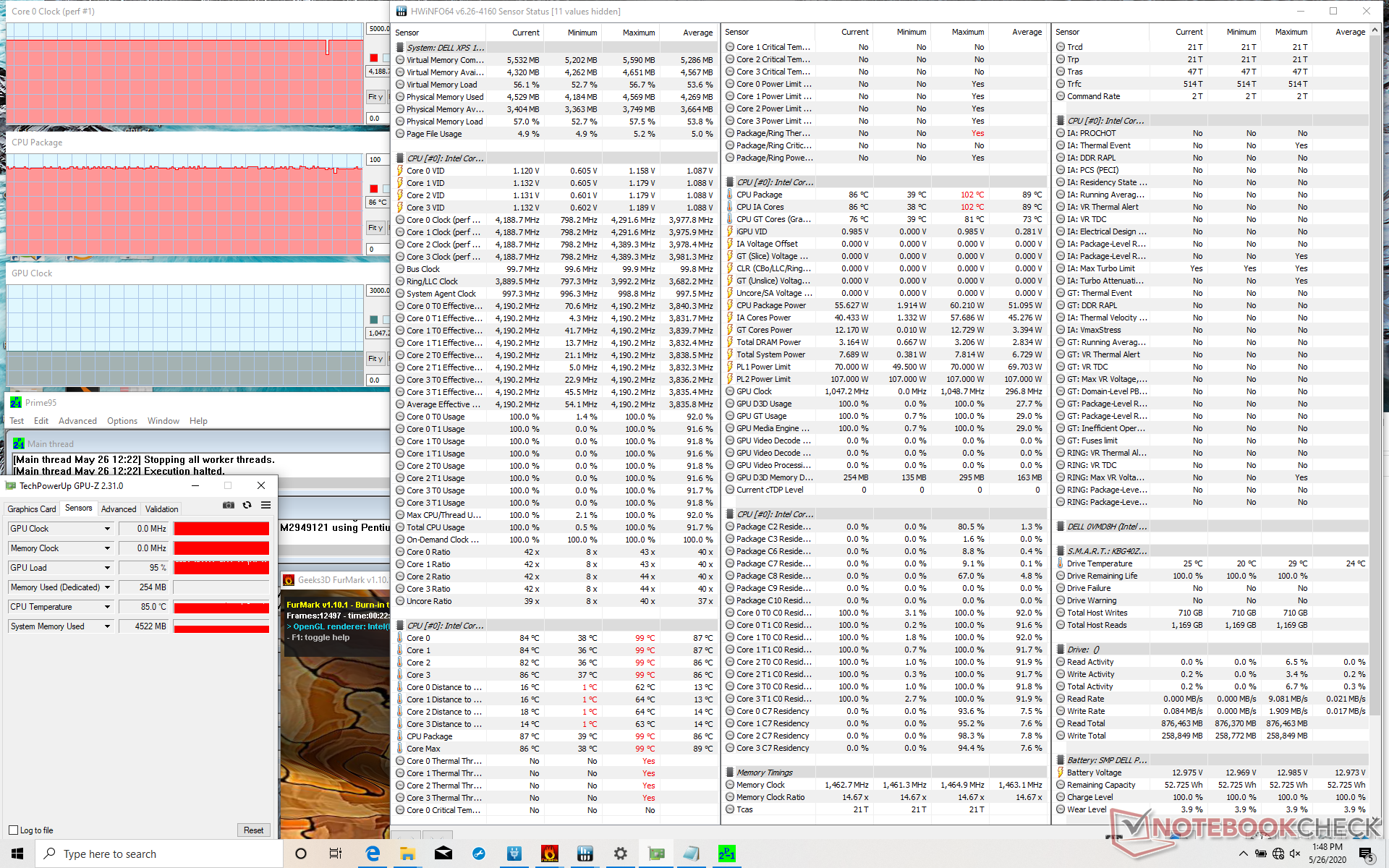Open the Windows Start menu
The image size is (1389, 868).
17,854
